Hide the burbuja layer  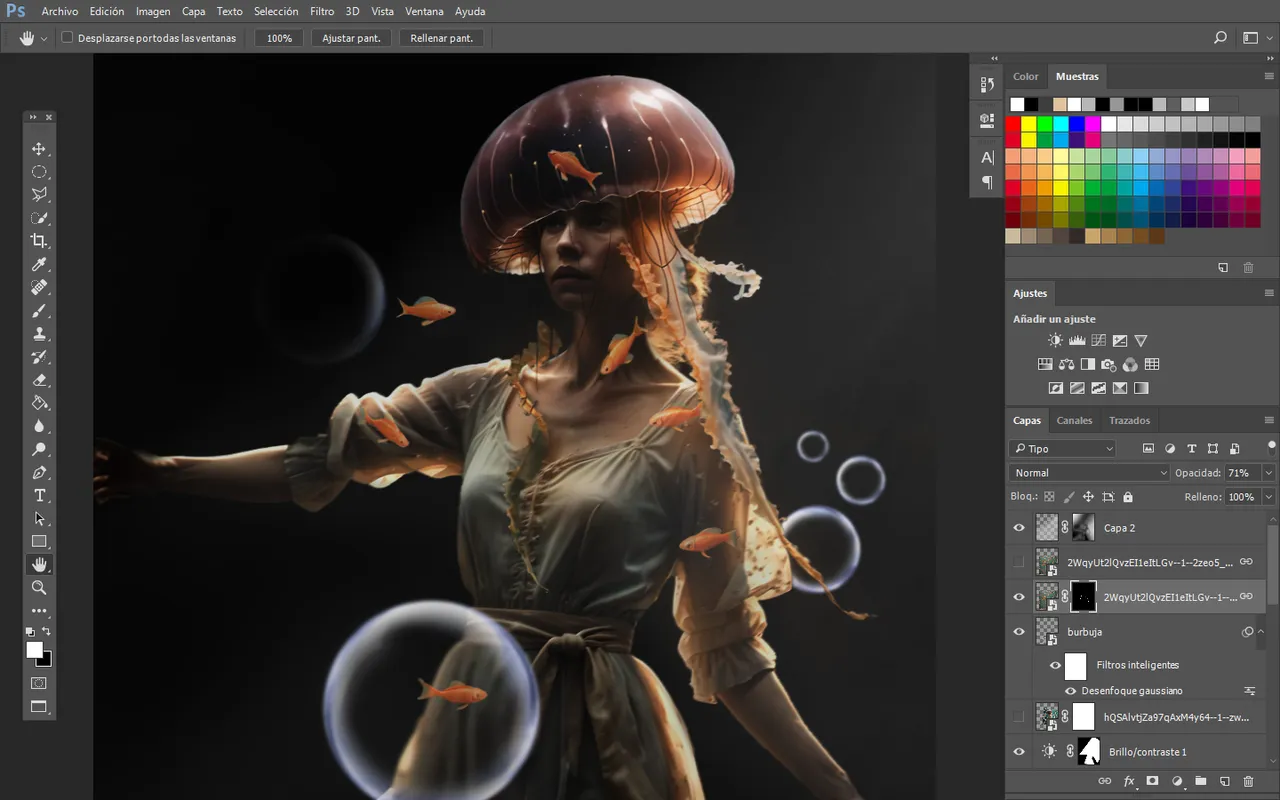pyautogui.click(x=1019, y=632)
